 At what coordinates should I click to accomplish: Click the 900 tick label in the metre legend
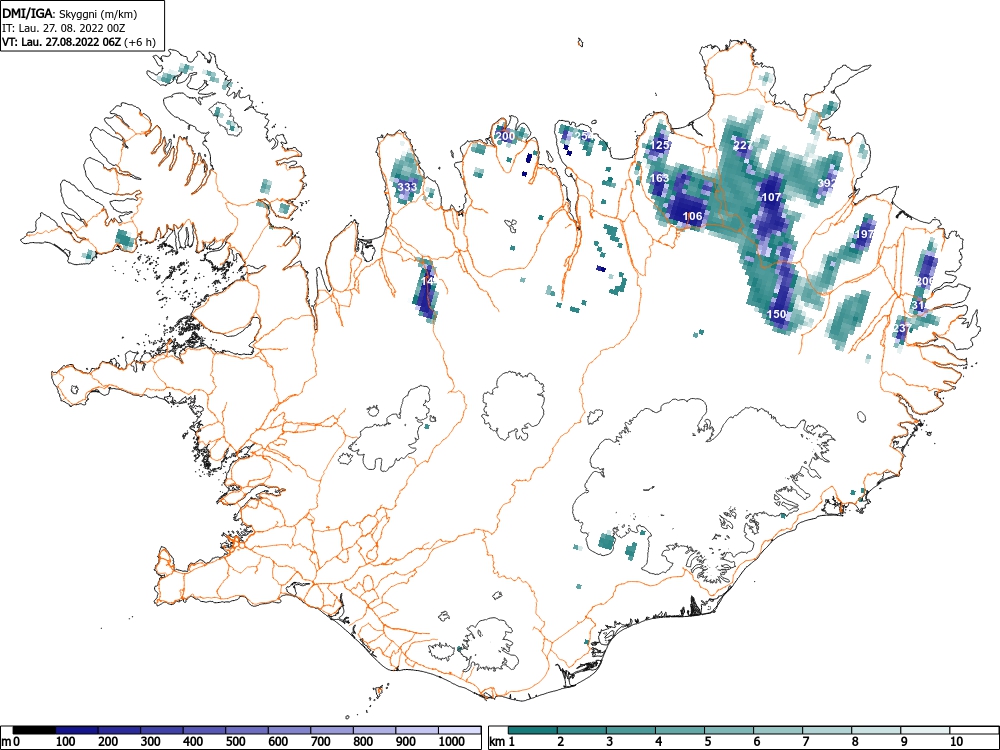coord(406,741)
